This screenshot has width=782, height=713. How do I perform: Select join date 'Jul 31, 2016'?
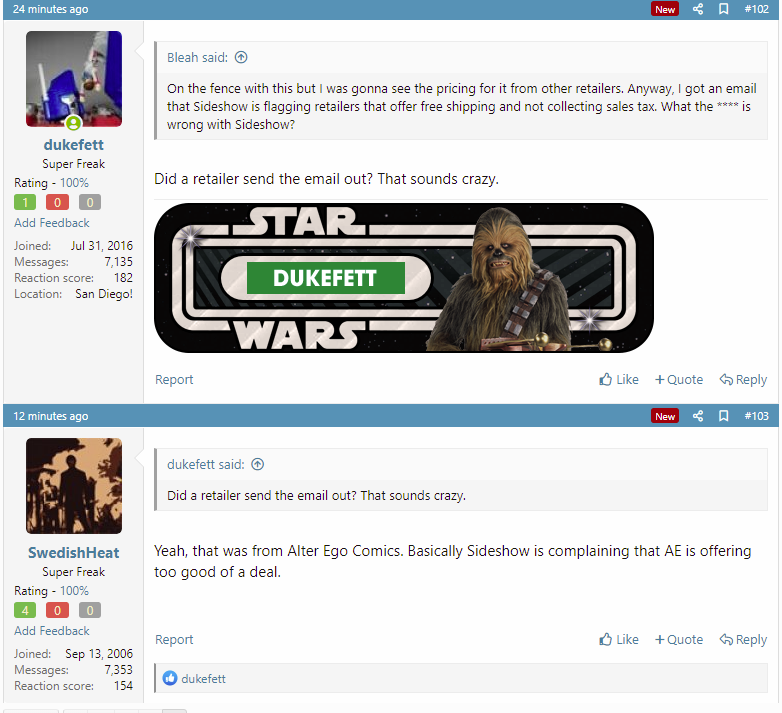pos(102,246)
